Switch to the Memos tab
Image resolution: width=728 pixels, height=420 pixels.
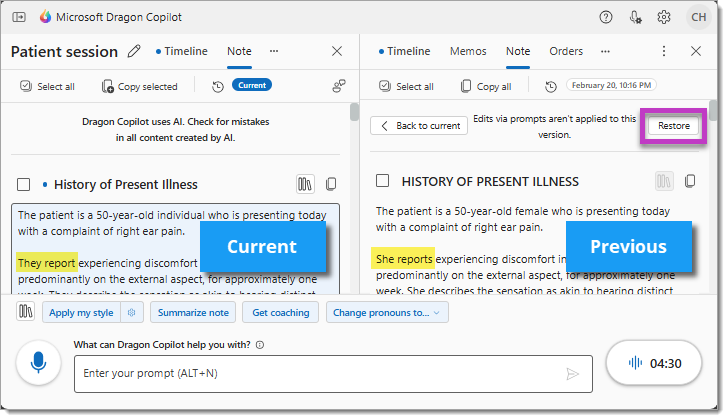click(x=468, y=51)
